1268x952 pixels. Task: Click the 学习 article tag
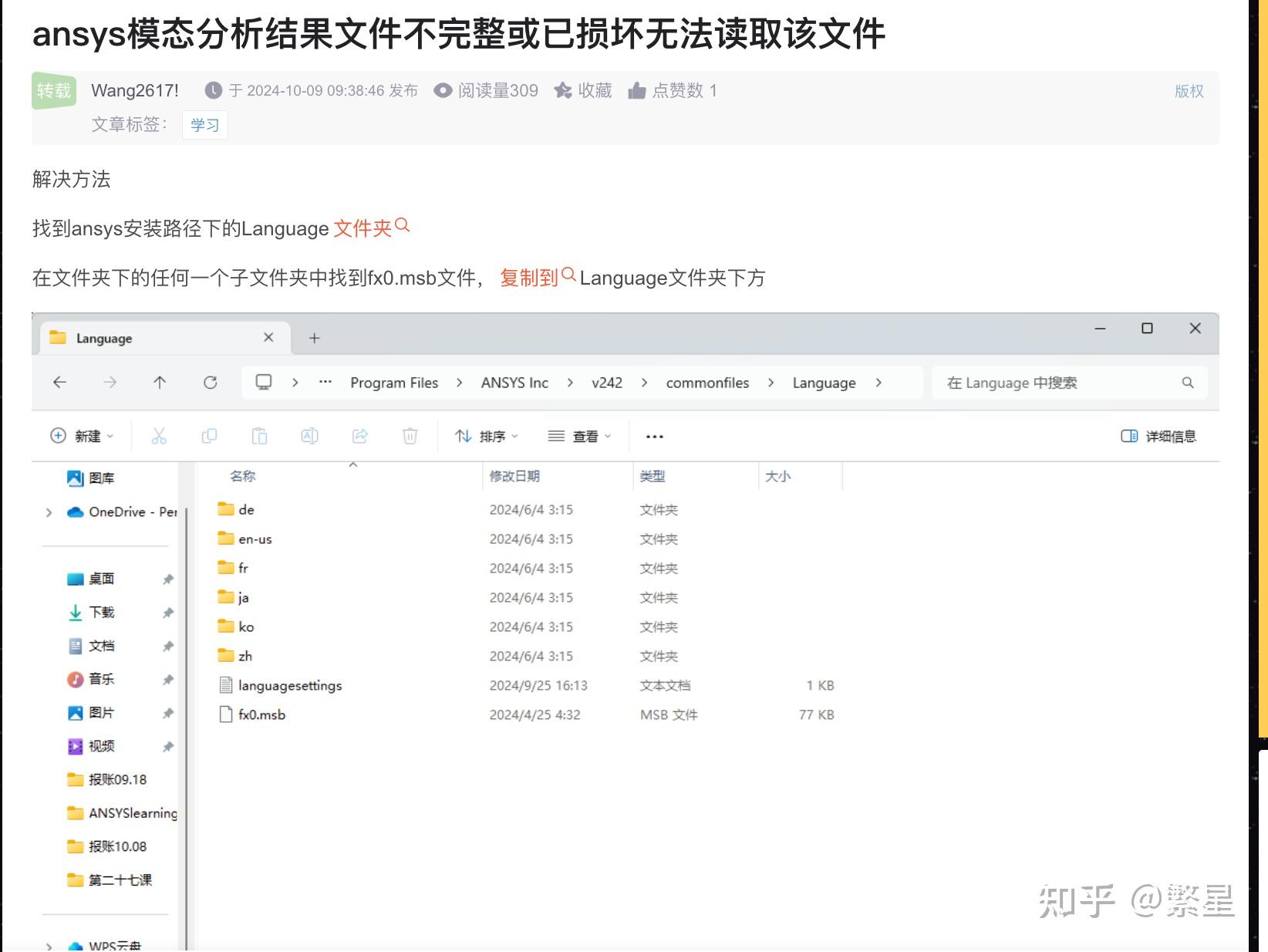(205, 125)
